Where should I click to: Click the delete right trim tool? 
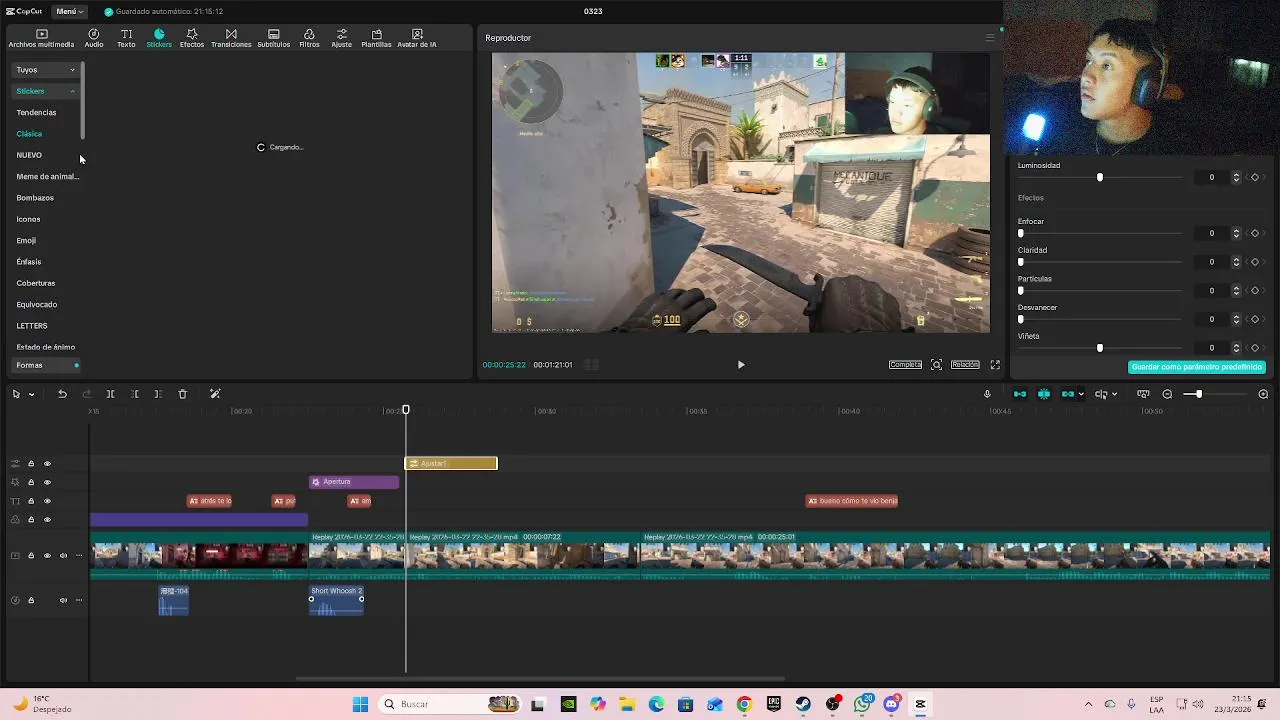pos(158,394)
